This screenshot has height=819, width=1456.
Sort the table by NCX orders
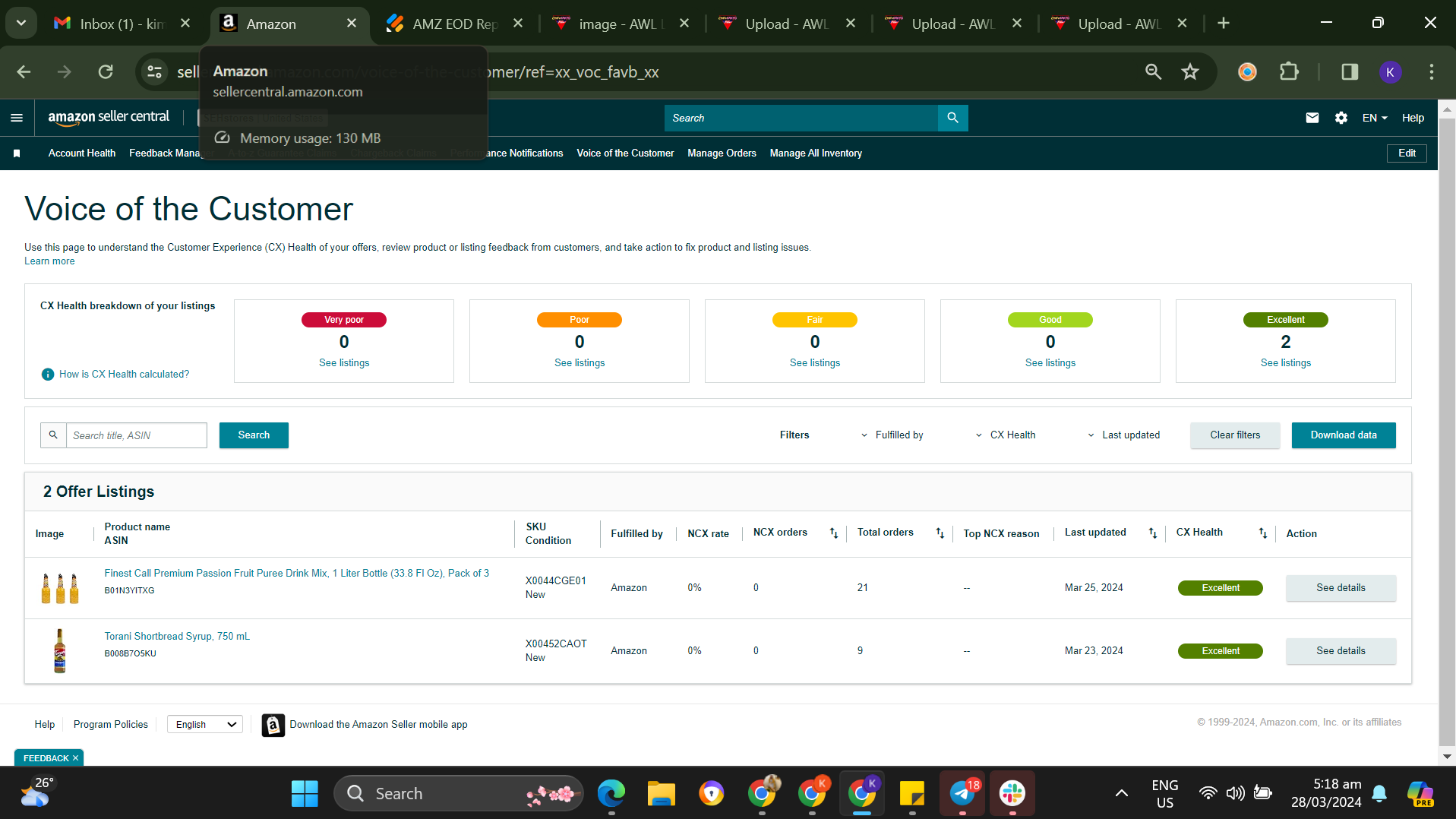coord(834,533)
